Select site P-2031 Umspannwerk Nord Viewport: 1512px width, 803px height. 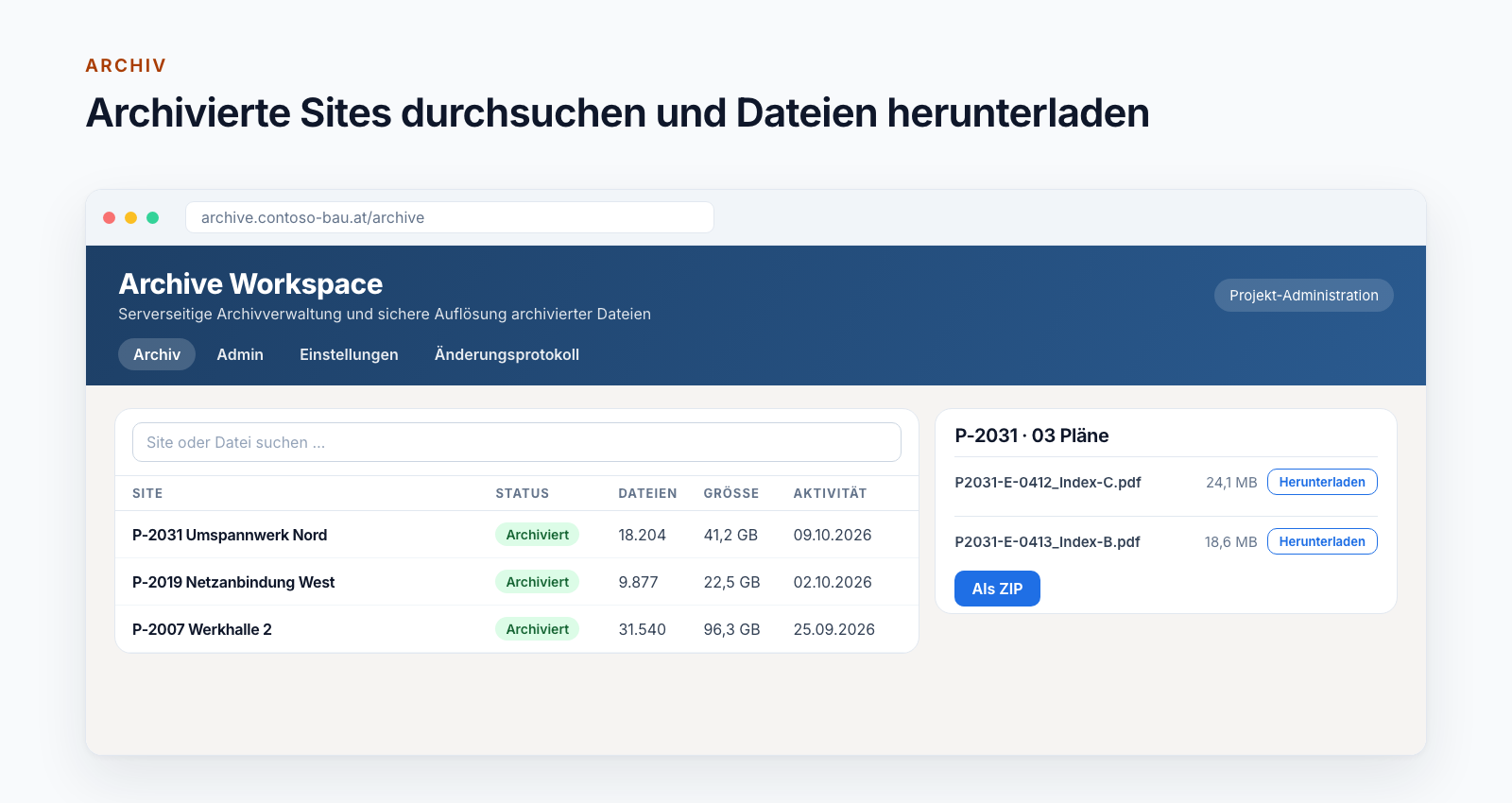[x=230, y=535]
